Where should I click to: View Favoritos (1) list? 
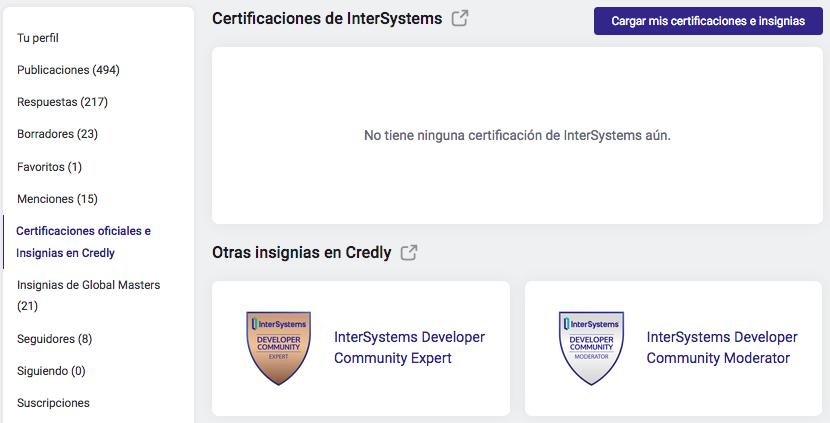[x=49, y=167]
